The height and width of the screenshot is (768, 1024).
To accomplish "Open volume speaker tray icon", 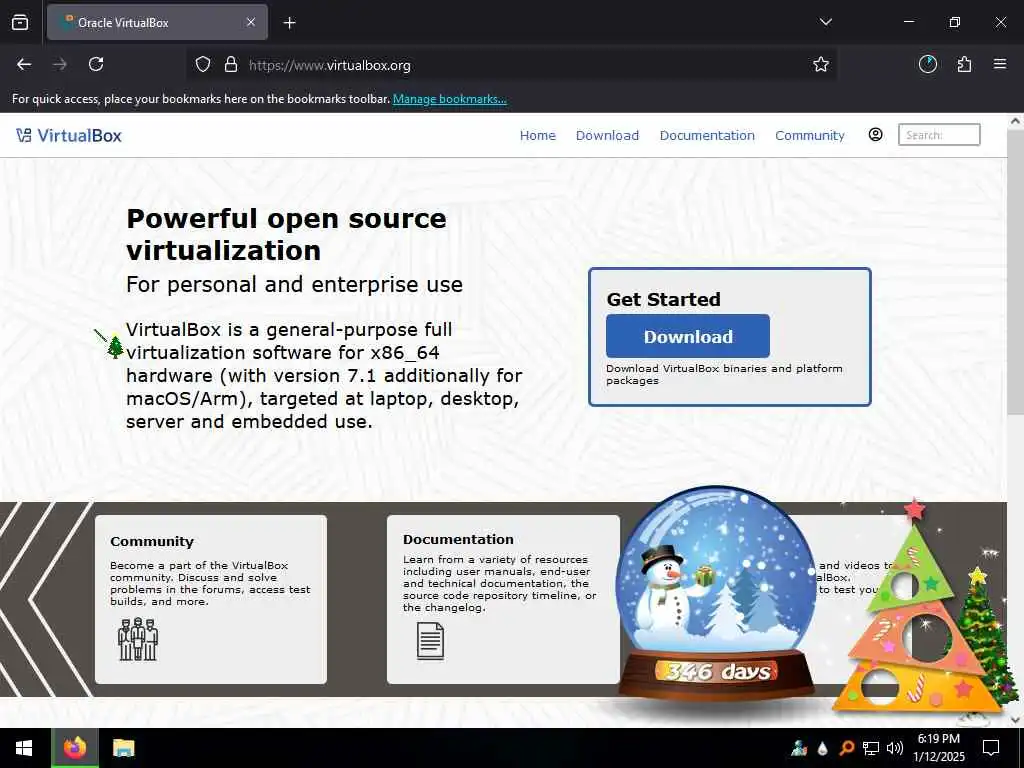I will 895,748.
